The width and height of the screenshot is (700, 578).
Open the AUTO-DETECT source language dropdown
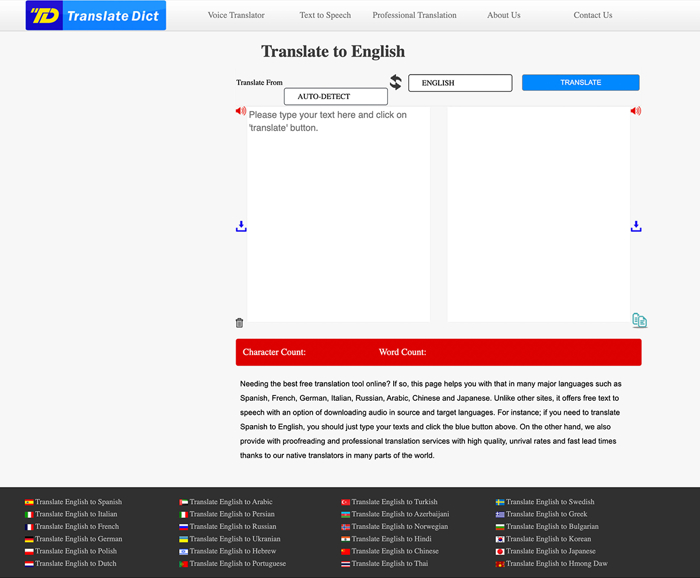(335, 97)
